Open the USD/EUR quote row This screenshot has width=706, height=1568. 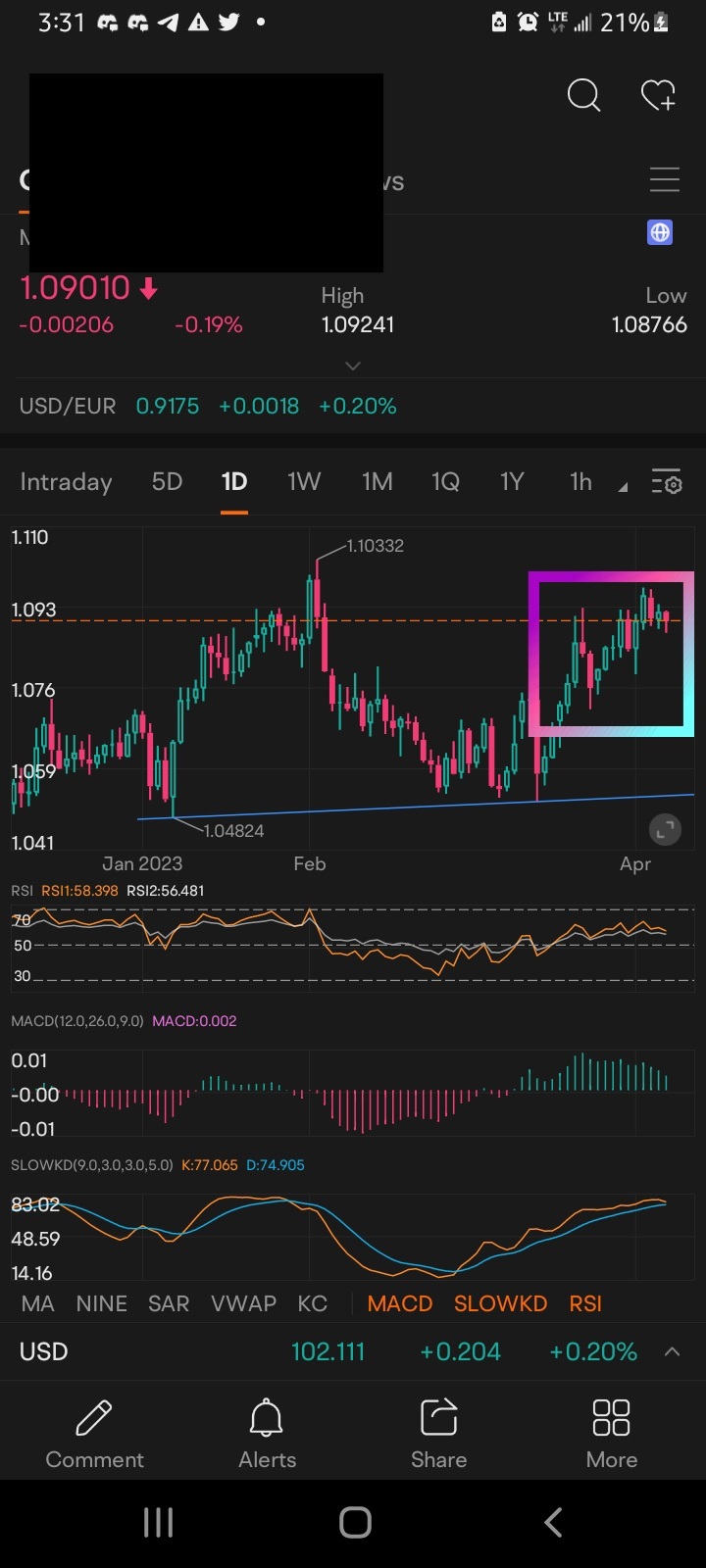click(x=208, y=406)
